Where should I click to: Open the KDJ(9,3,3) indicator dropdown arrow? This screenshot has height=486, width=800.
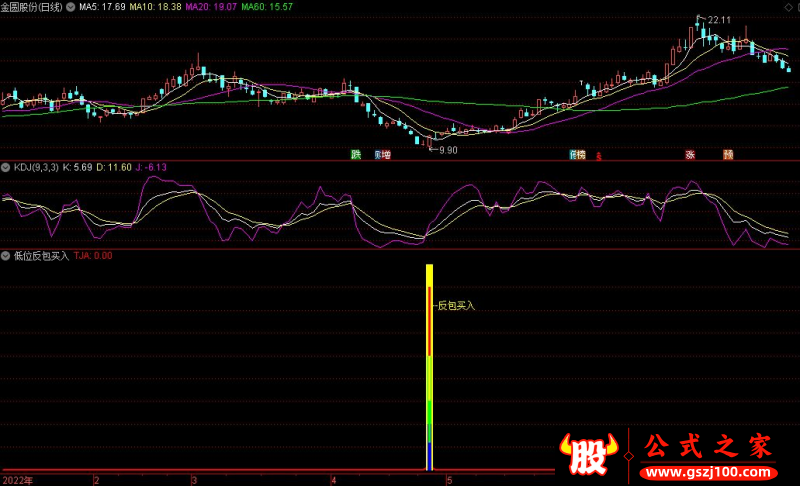6,167
